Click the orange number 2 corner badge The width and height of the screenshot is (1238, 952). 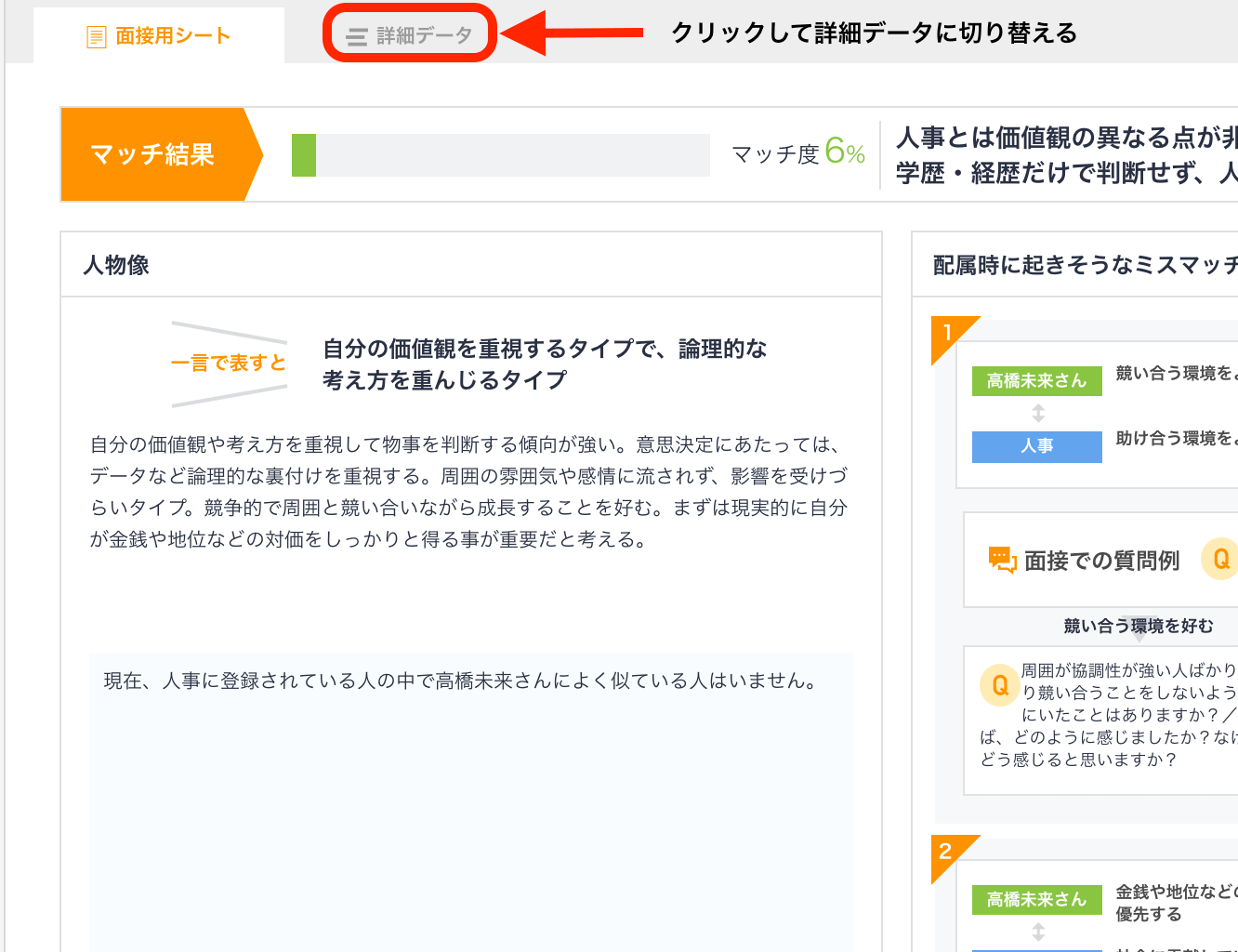click(946, 852)
